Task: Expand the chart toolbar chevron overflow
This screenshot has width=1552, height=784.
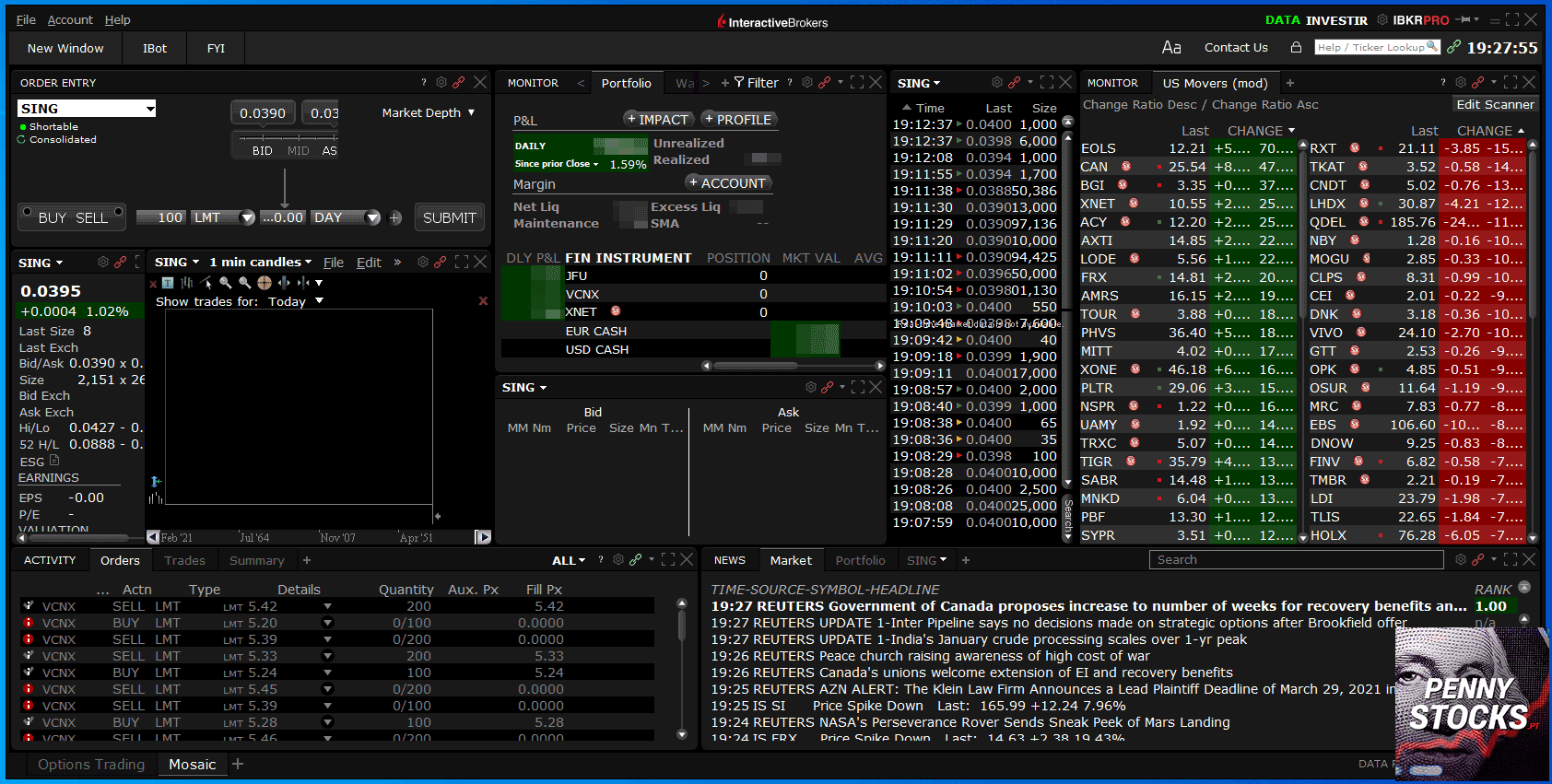Action: tap(397, 262)
